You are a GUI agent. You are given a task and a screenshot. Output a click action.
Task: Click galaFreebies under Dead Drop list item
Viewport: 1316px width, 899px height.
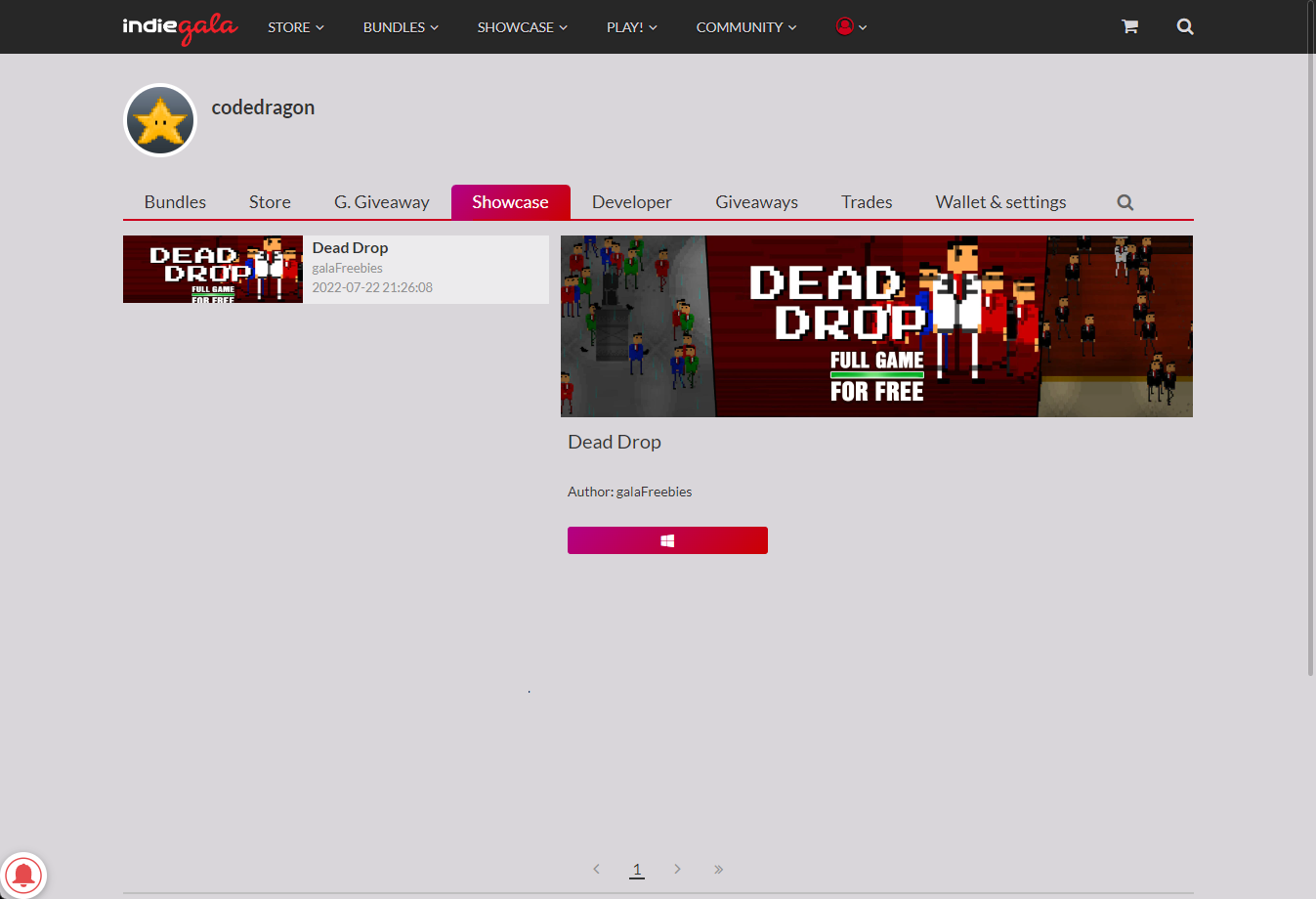[347, 268]
